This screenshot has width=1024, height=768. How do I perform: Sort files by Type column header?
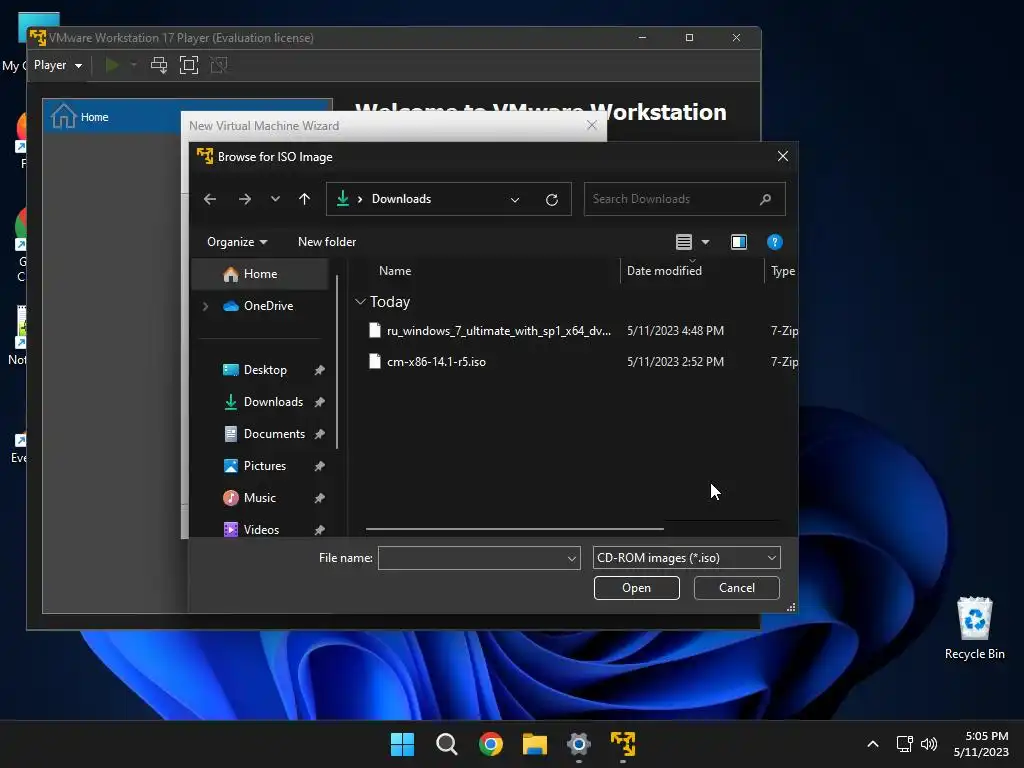[x=782, y=271]
